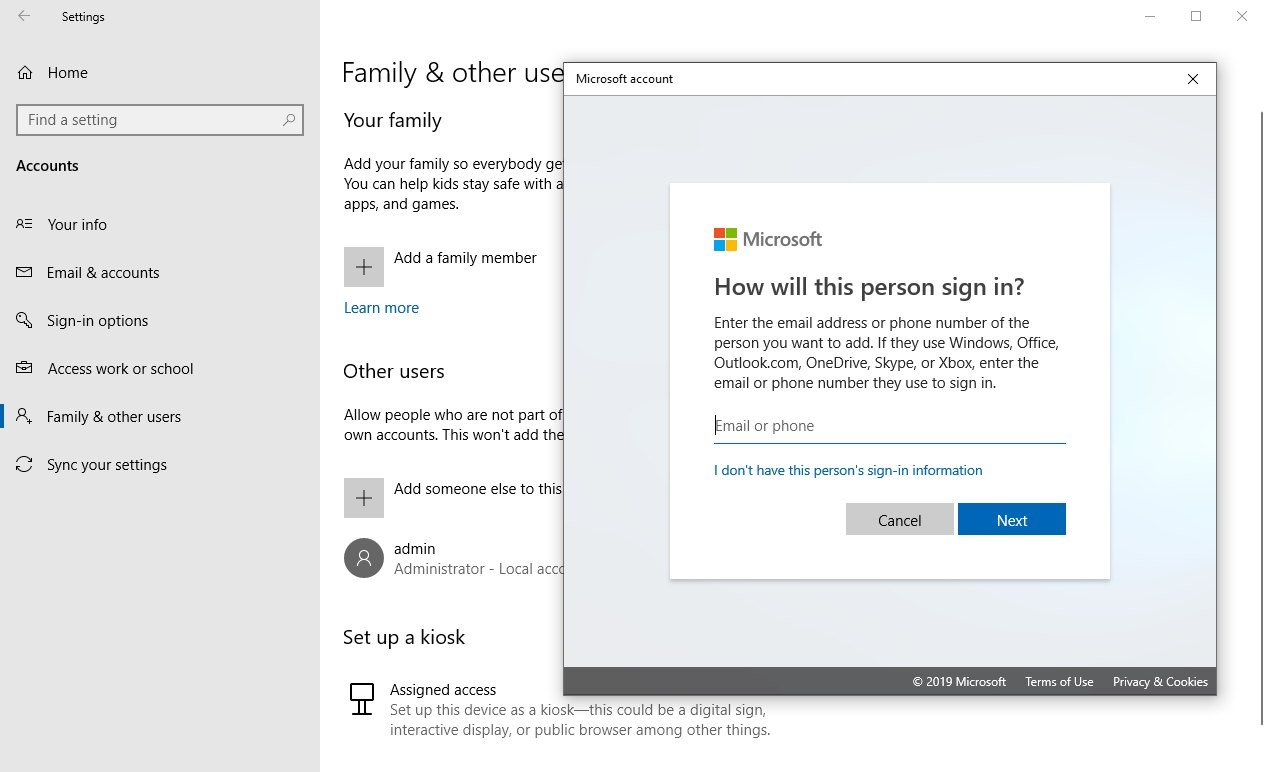
Task: Open Access work or school
Action: (120, 369)
